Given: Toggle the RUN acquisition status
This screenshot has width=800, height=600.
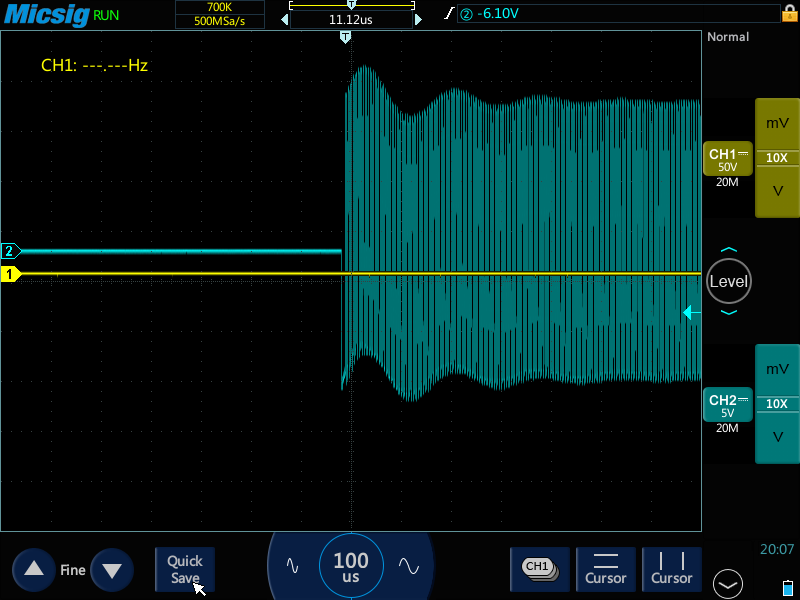Looking at the screenshot, I should (x=106, y=15).
